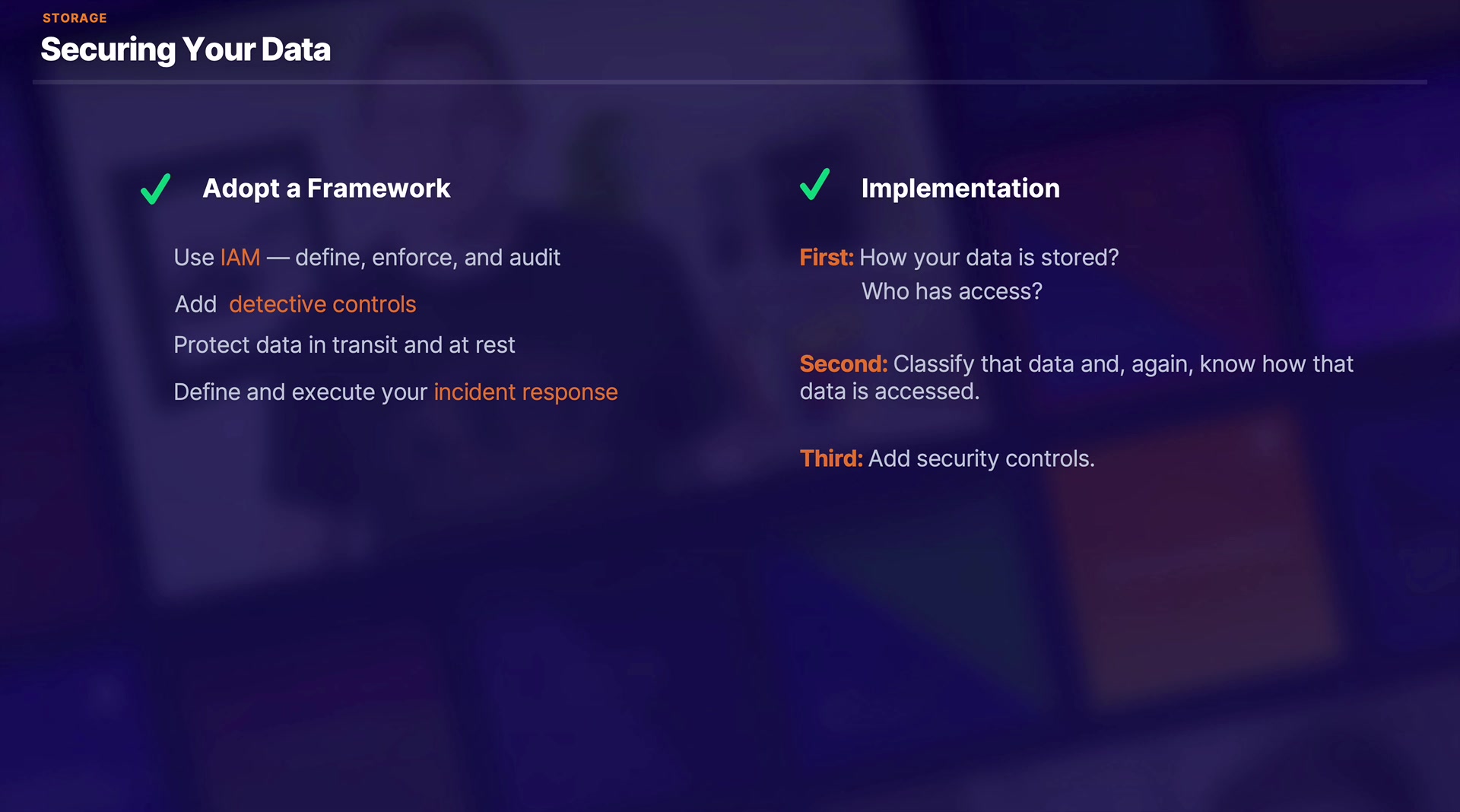The height and width of the screenshot is (812, 1460).
Task: Click the Add security controls text
Action: 981,458
